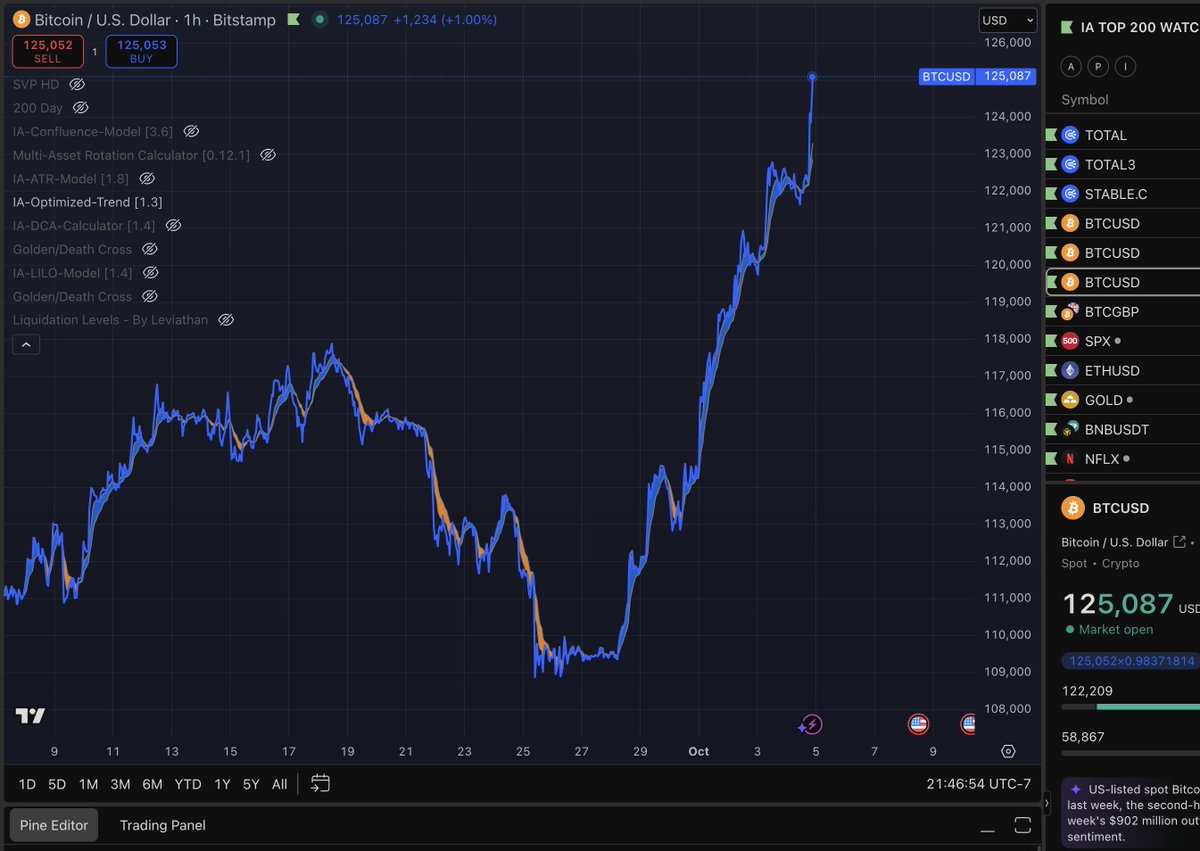Viewport: 1200px width, 851px height.
Task: Open the Trading Panel tab
Action: [x=162, y=825]
